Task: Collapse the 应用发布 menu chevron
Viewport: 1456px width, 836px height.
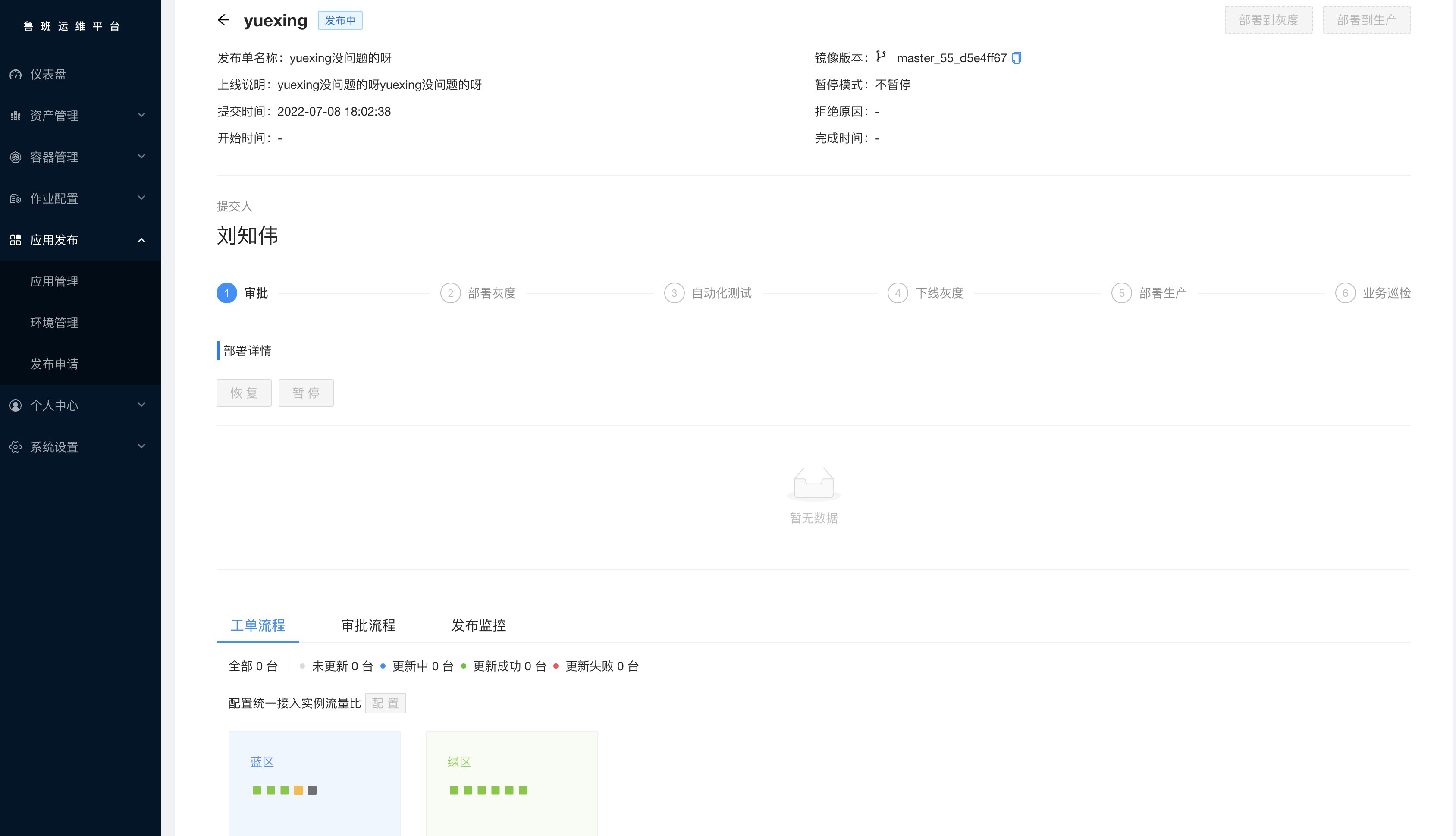Action: point(141,240)
